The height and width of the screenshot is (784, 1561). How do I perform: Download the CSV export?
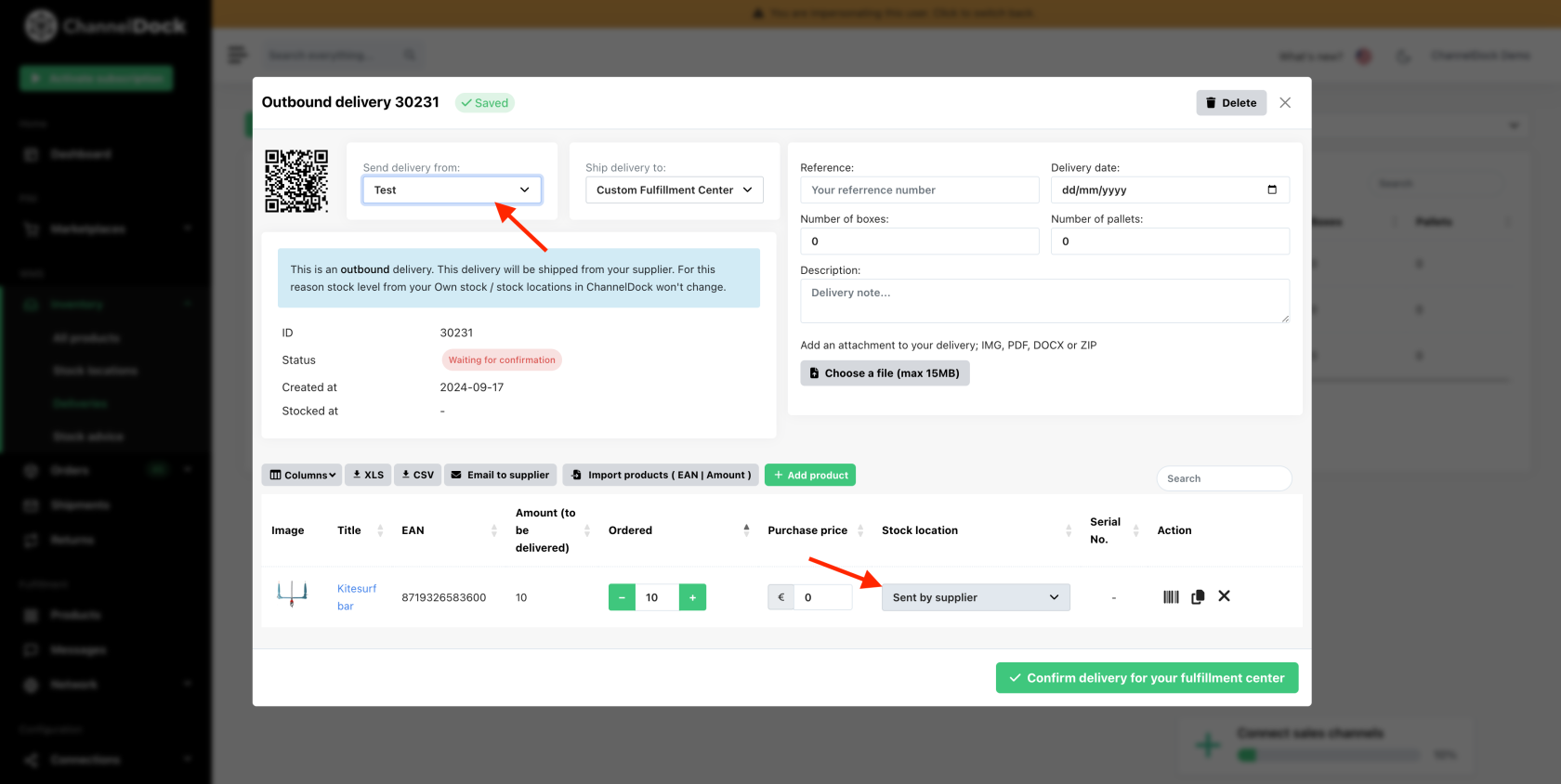click(x=417, y=475)
